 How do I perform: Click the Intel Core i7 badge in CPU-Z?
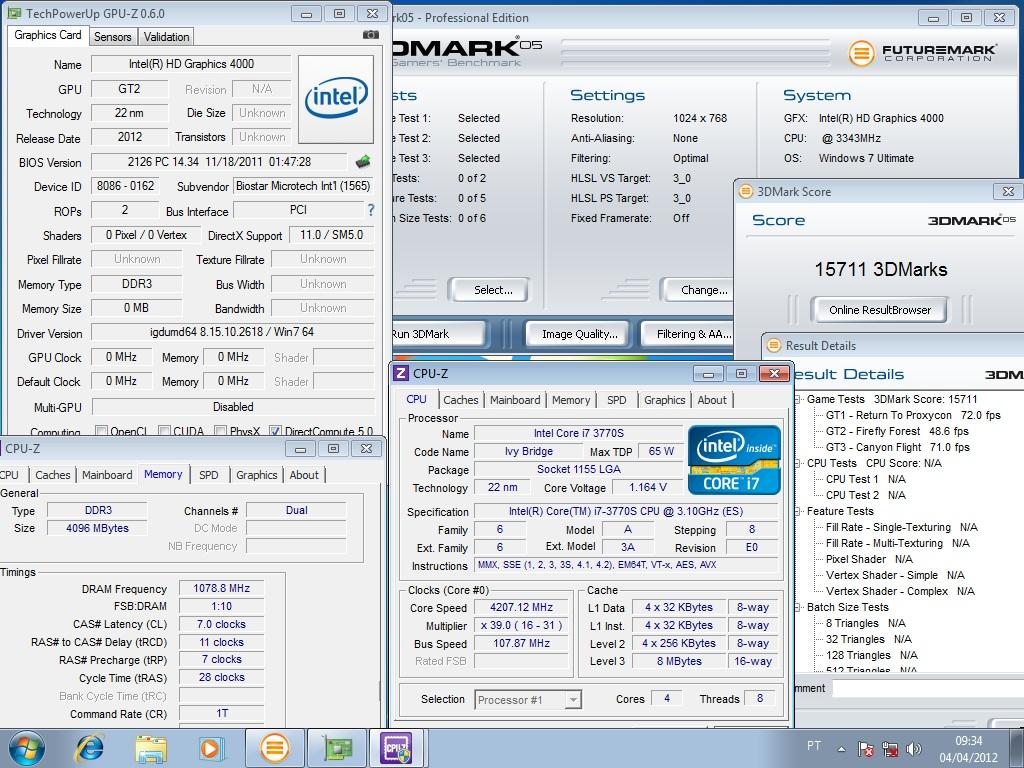(x=734, y=460)
